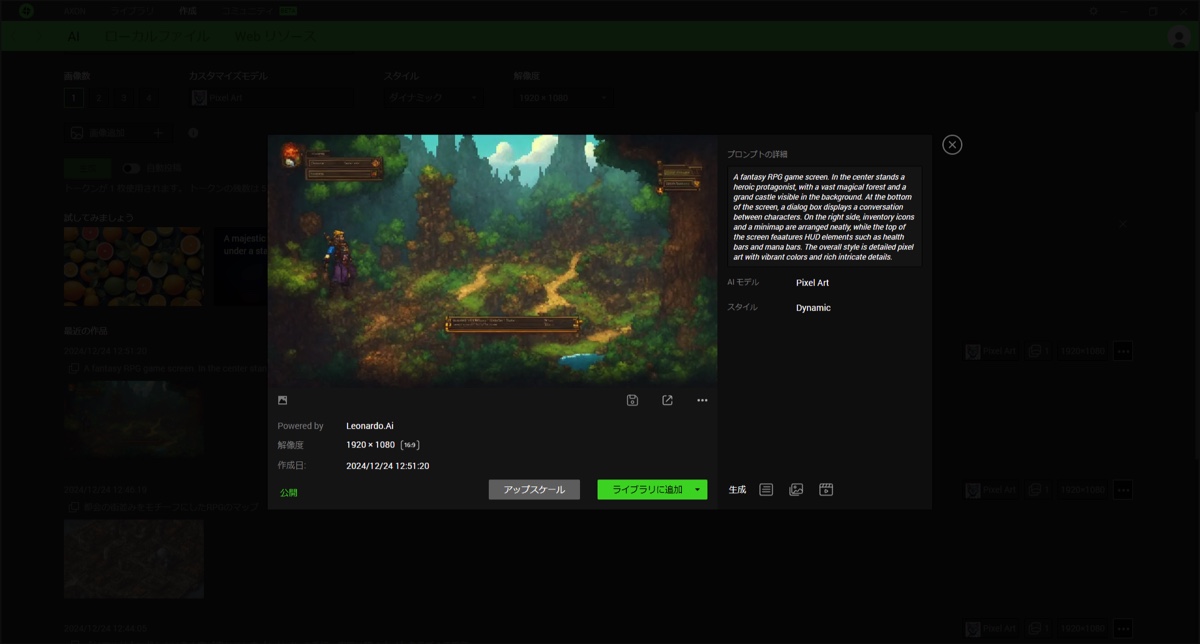Open the スタイル dropdown showing ダイナミック
1200x644 pixels.
coord(432,98)
